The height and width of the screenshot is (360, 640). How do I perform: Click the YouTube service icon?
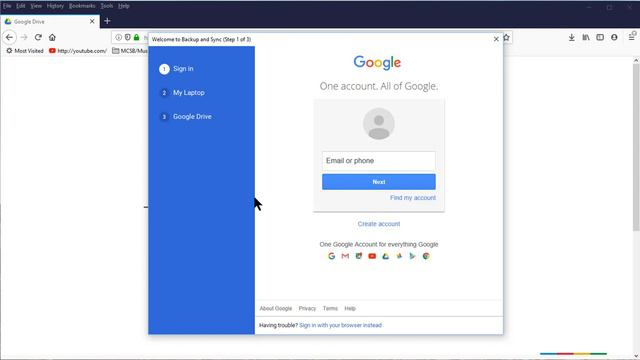click(372, 256)
